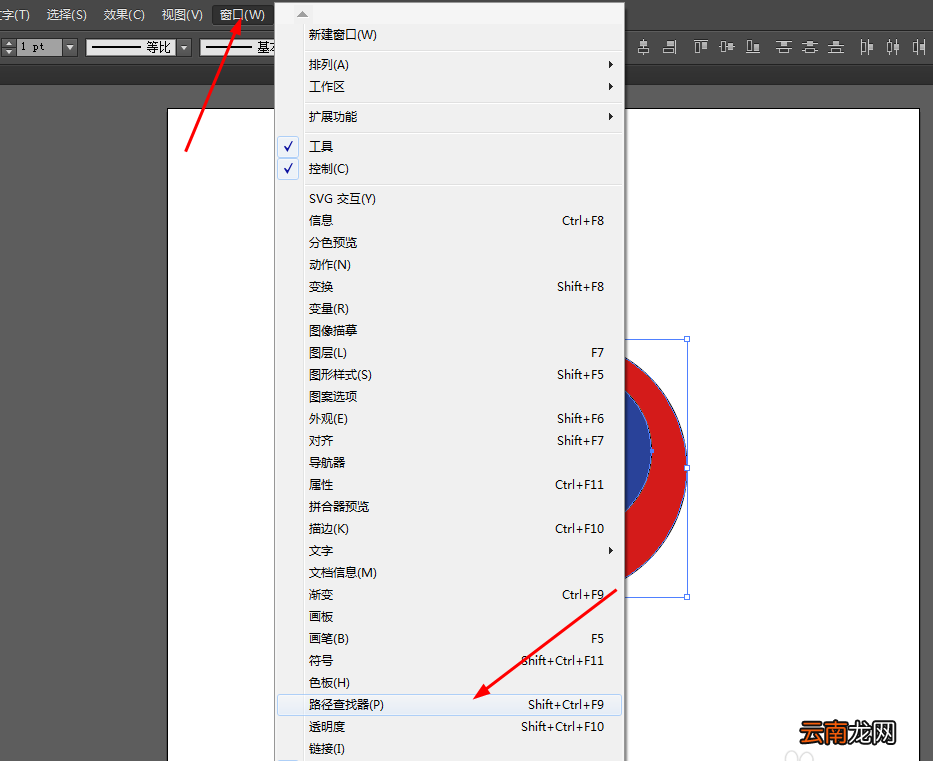Open the 窗口(W) menu
The width and height of the screenshot is (933, 761).
point(242,15)
